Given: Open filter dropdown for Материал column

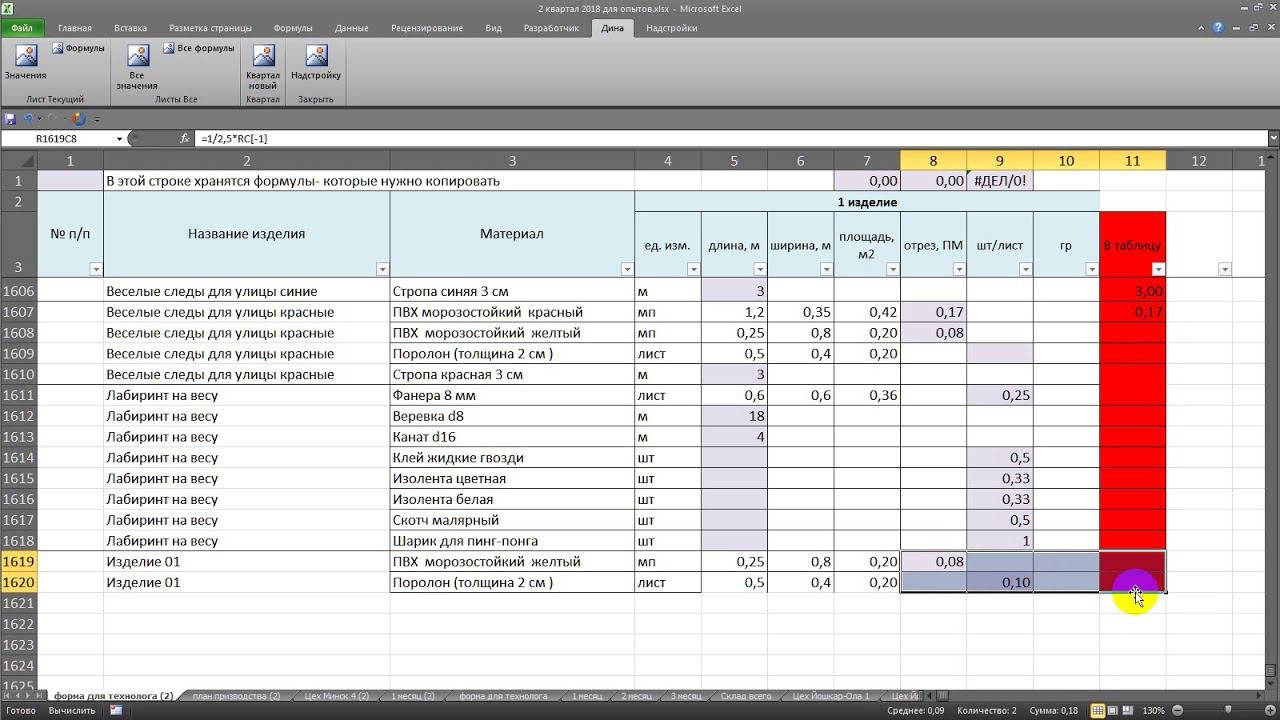Looking at the screenshot, I should click(x=627, y=269).
